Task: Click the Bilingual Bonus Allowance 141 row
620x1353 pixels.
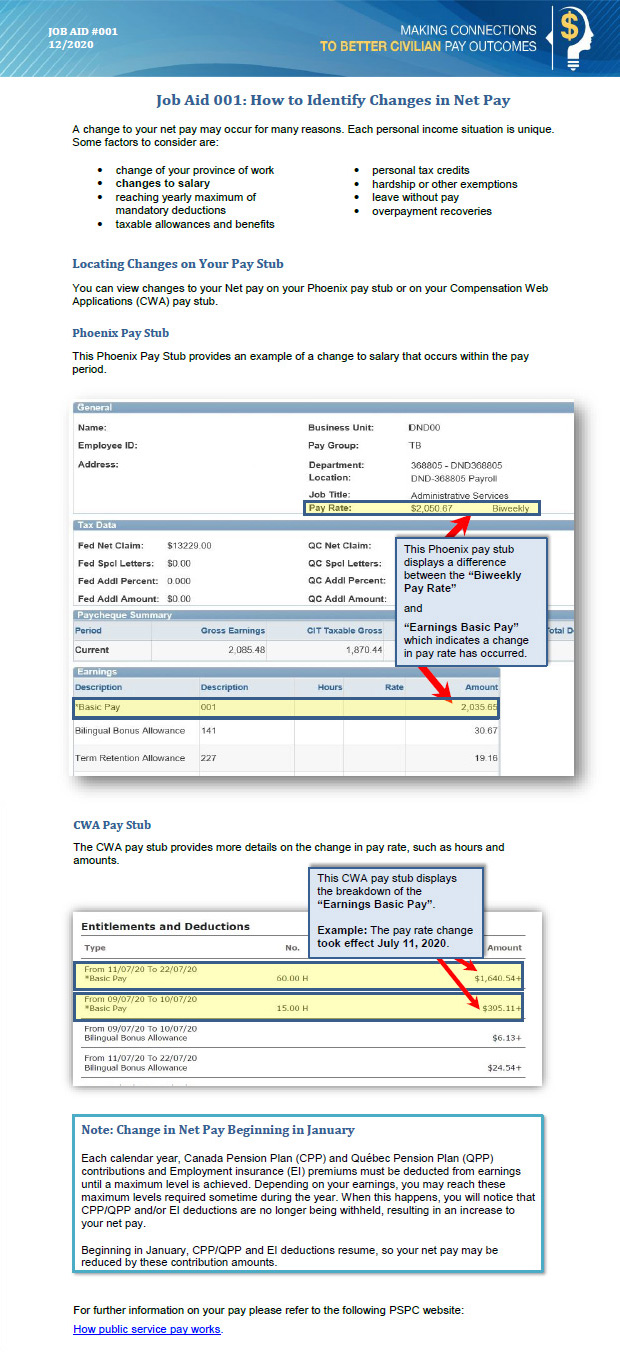Action: click(x=285, y=731)
